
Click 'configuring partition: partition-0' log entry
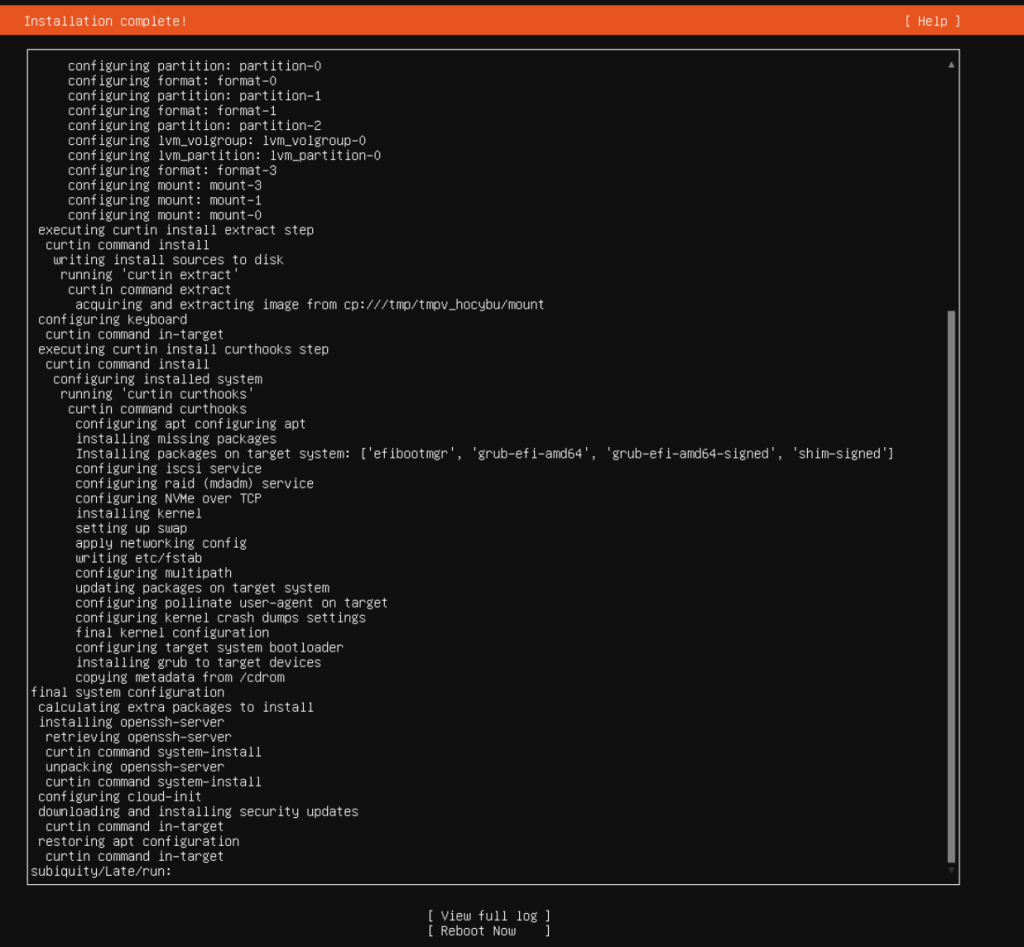coord(194,66)
